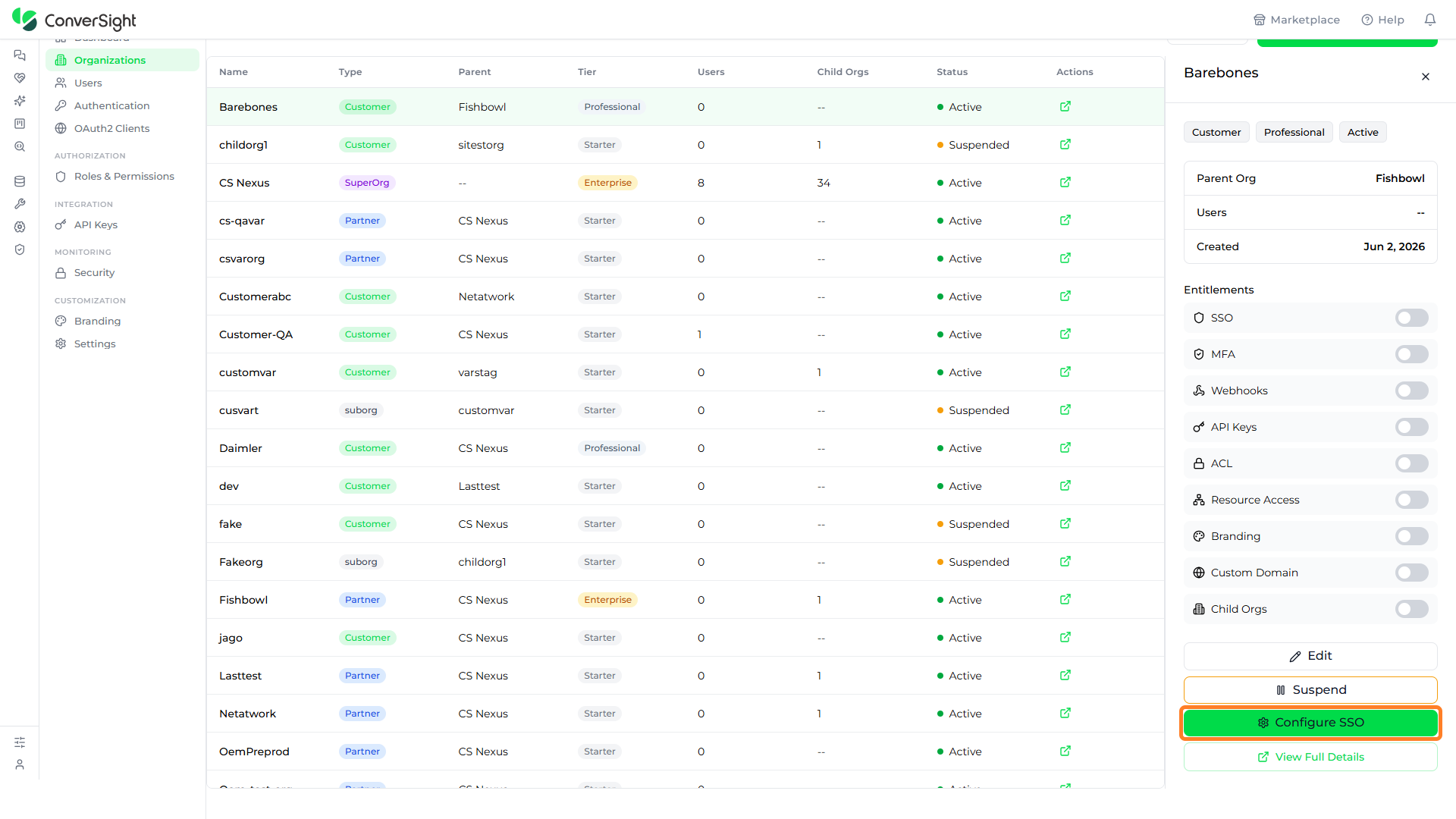Image resolution: width=1456 pixels, height=819 pixels.
Task: Open external link action for Customerabc row
Action: point(1065,297)
